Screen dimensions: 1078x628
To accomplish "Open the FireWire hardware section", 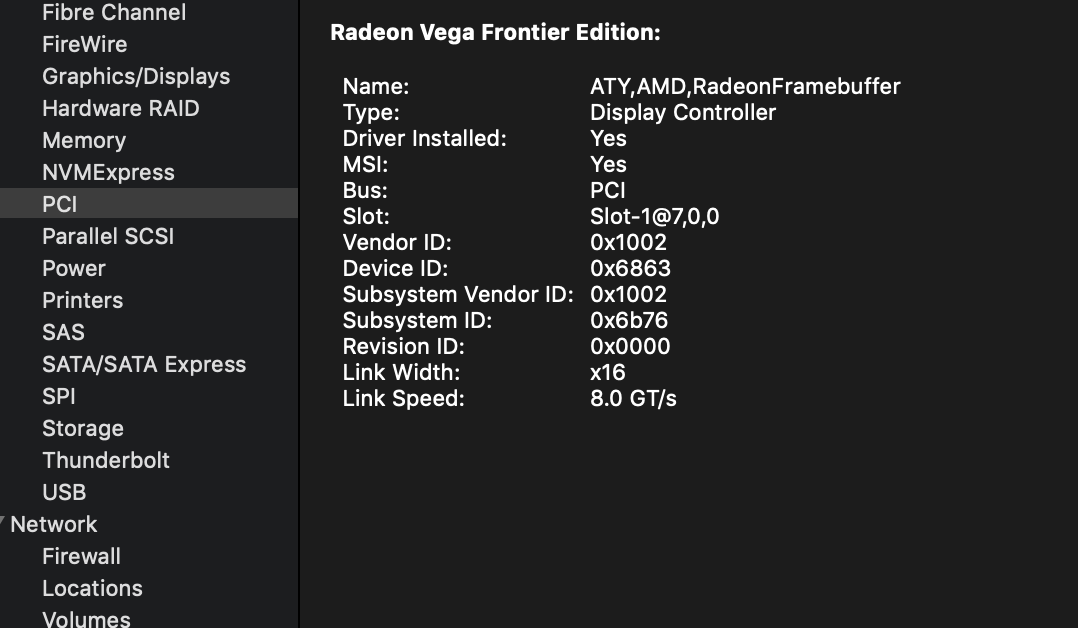I will point(84,45).
